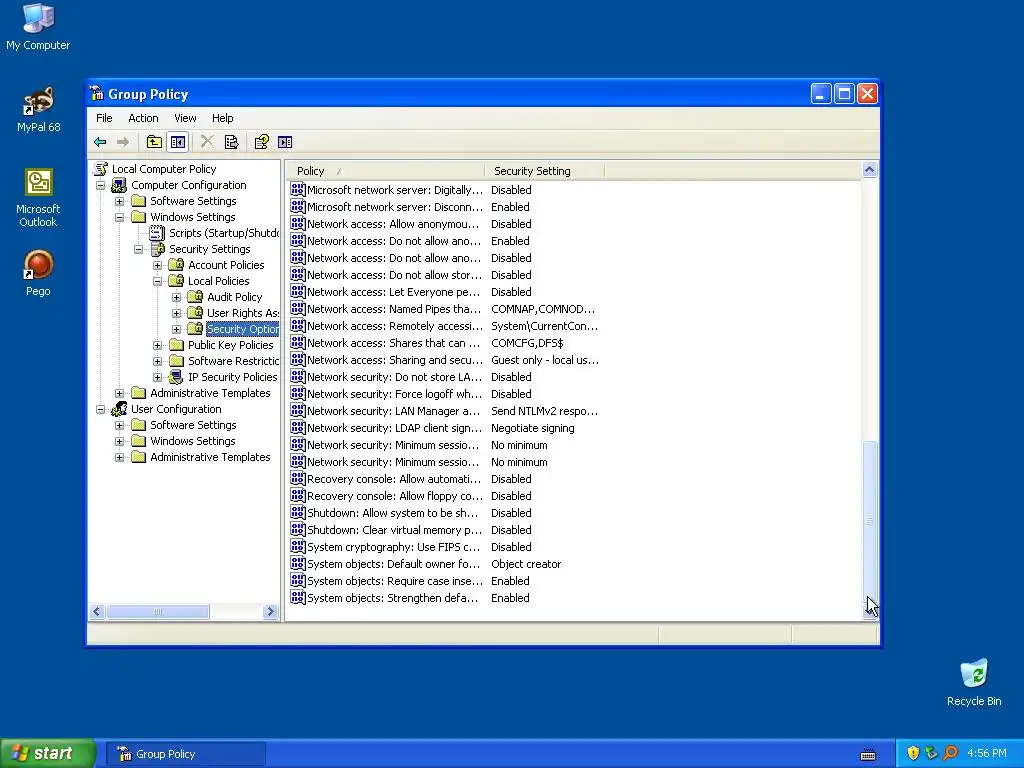This screenshot has width=1024, height=768.
Task: Click the security shield tray icon
Action: coord(913,753)
